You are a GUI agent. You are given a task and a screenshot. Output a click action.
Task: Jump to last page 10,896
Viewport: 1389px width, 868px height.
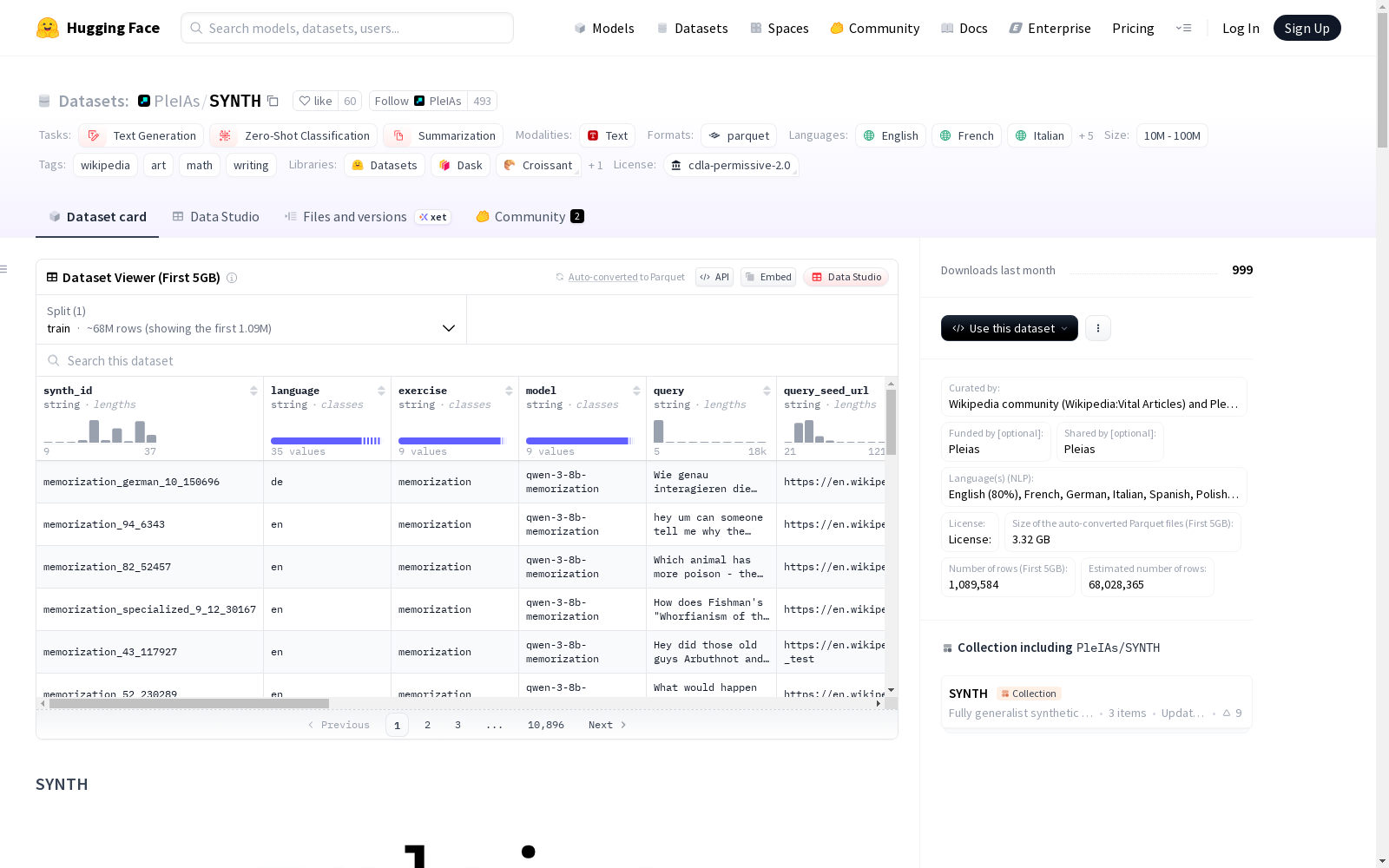546,725
